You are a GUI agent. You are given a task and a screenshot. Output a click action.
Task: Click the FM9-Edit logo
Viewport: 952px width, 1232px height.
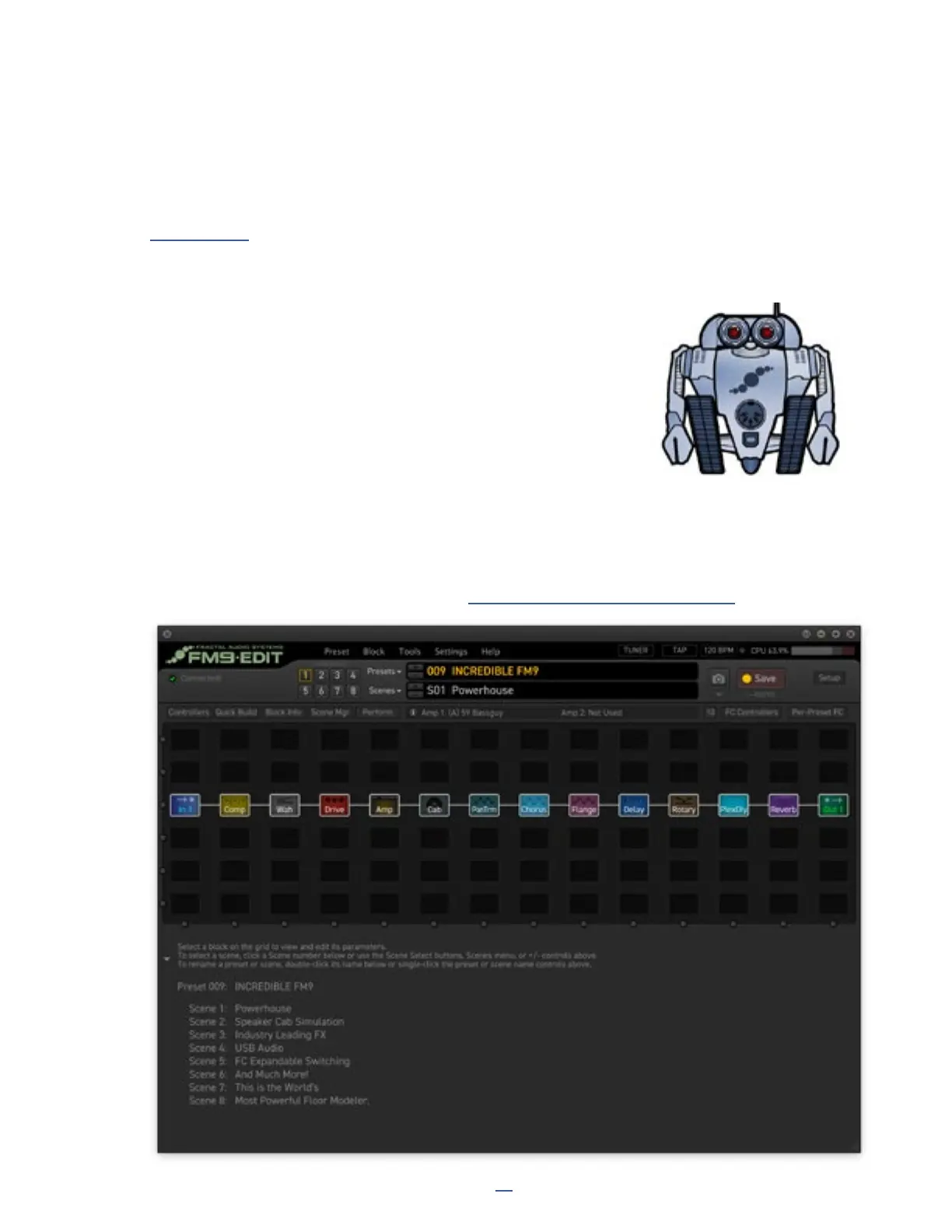[x=226, y=655]
